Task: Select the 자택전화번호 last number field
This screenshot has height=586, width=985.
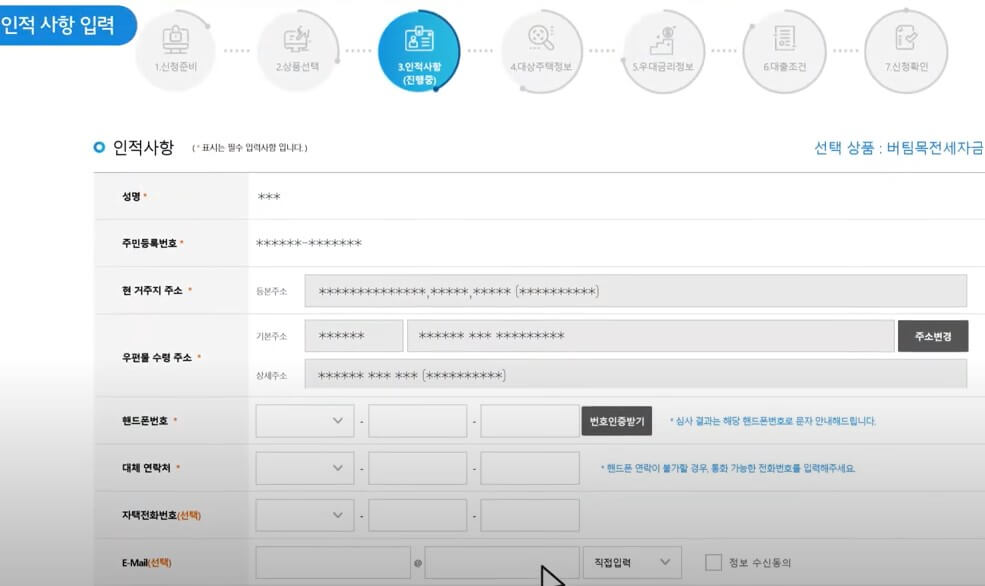Action: 530,515
